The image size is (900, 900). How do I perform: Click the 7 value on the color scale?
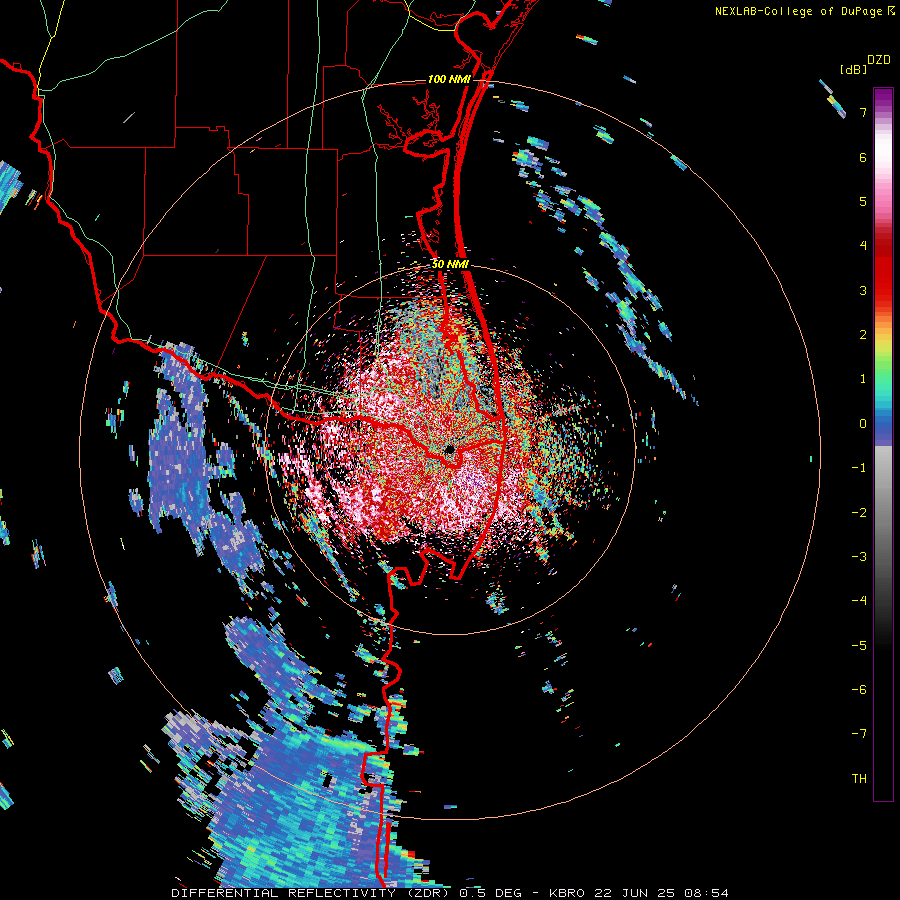(x=863, y=112)
